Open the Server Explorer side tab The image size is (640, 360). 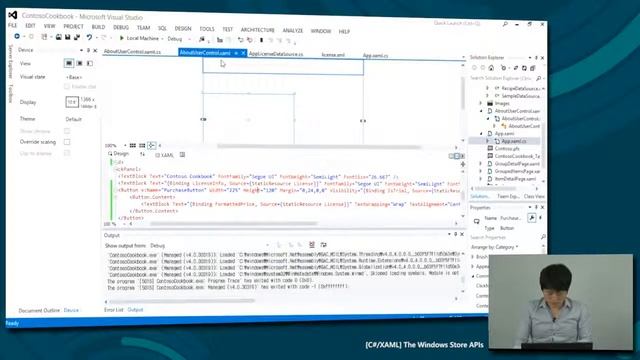click(x=11, y=62)
